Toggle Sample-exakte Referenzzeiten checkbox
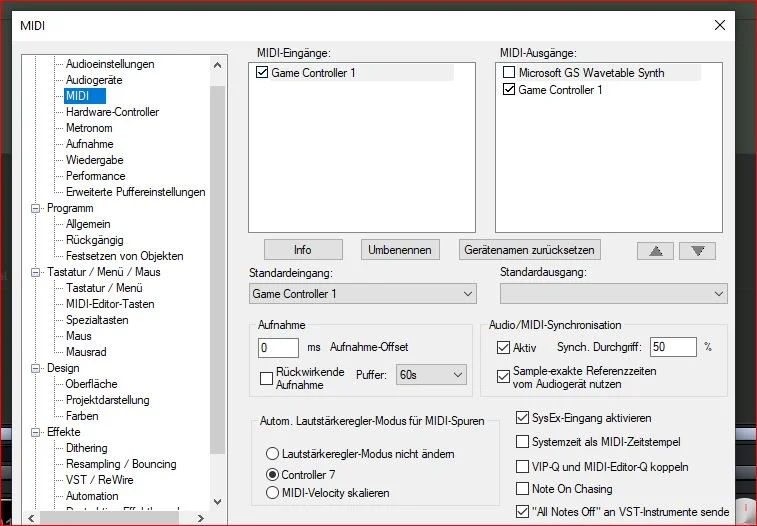 (x=503, y=376)
